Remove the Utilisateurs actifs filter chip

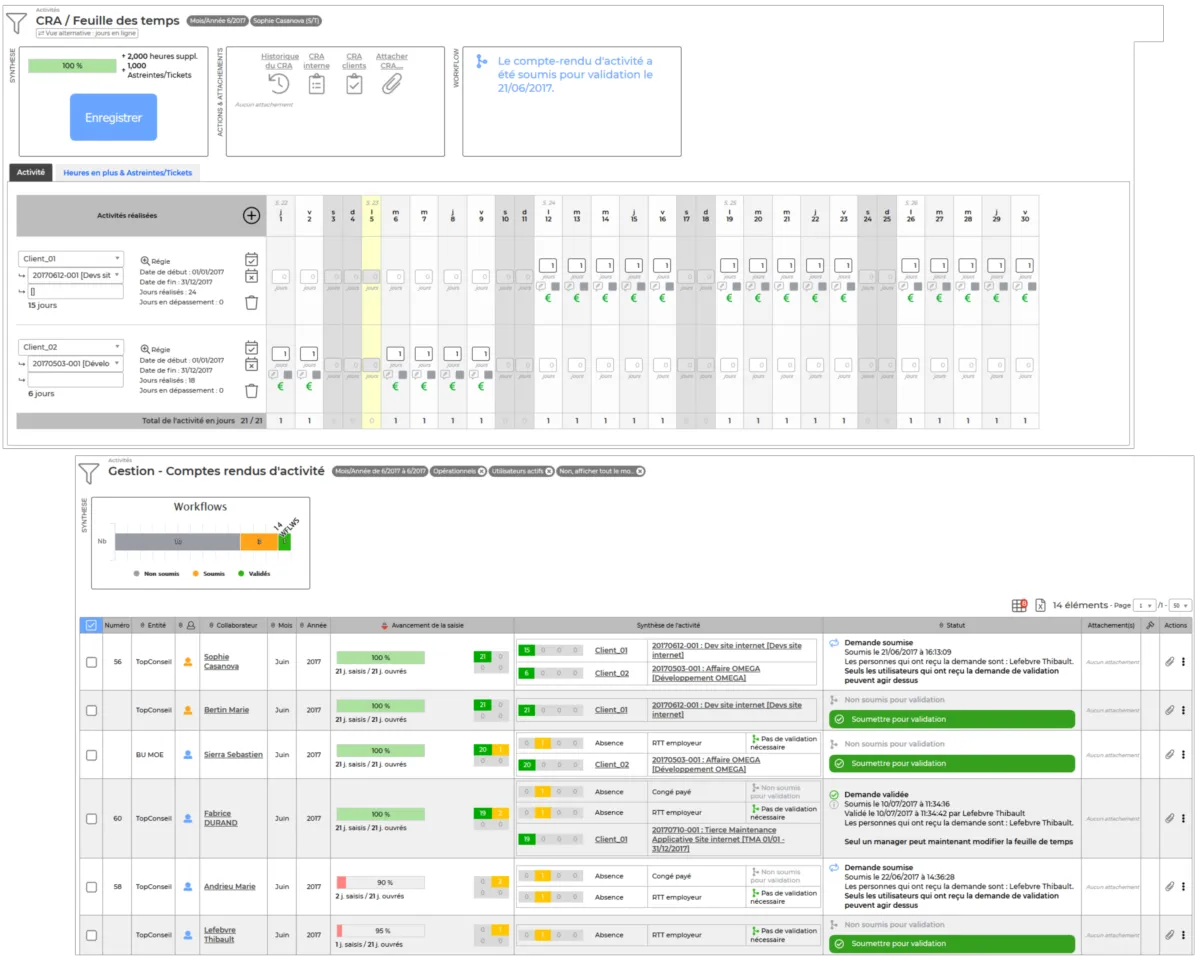(549, 471)
